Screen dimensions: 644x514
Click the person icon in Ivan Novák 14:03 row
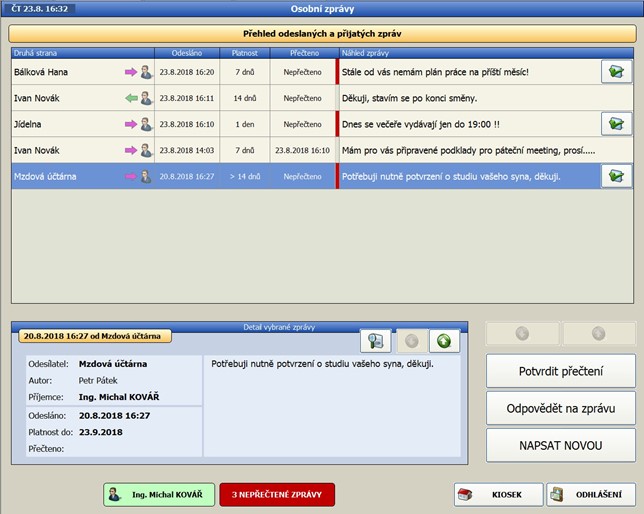click(x=146, y=150)
